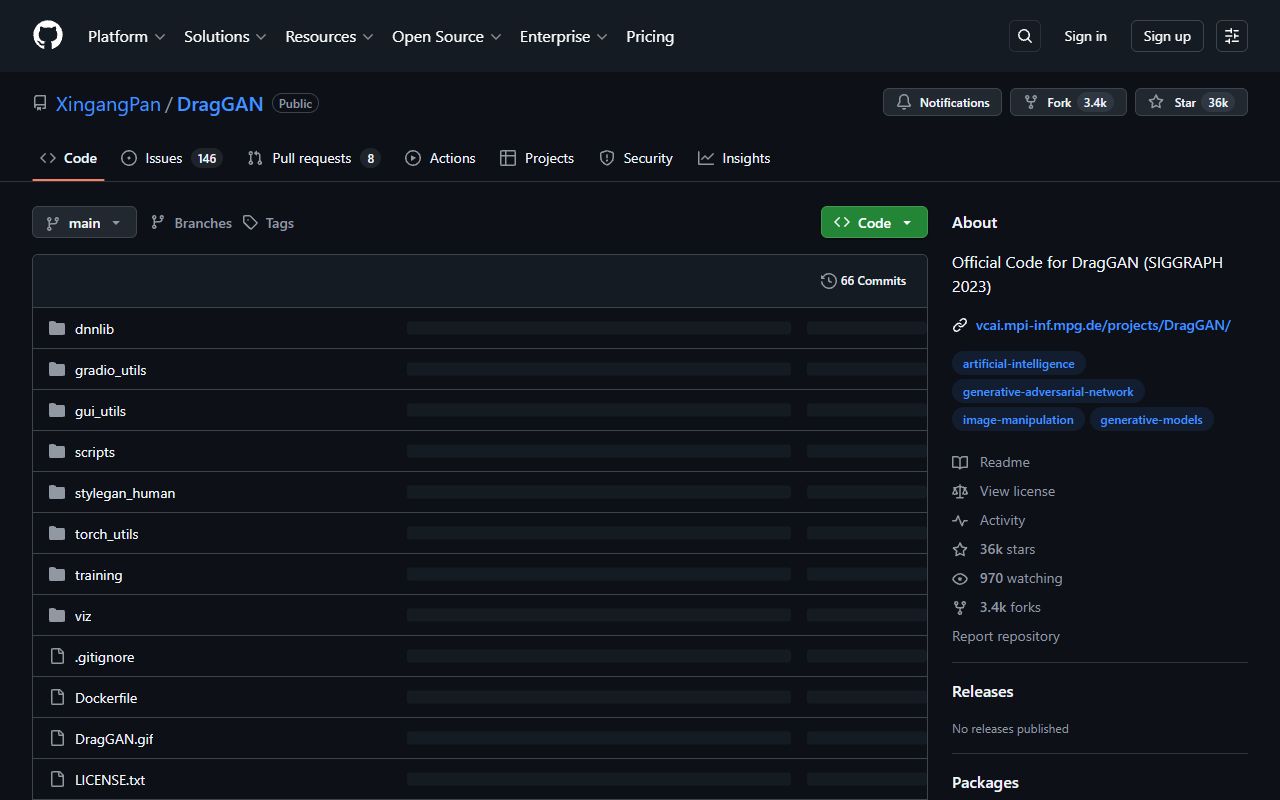Click the commit history clock icon
The width and height of the screenshot is (1280, 800).
tap(829, 281)
